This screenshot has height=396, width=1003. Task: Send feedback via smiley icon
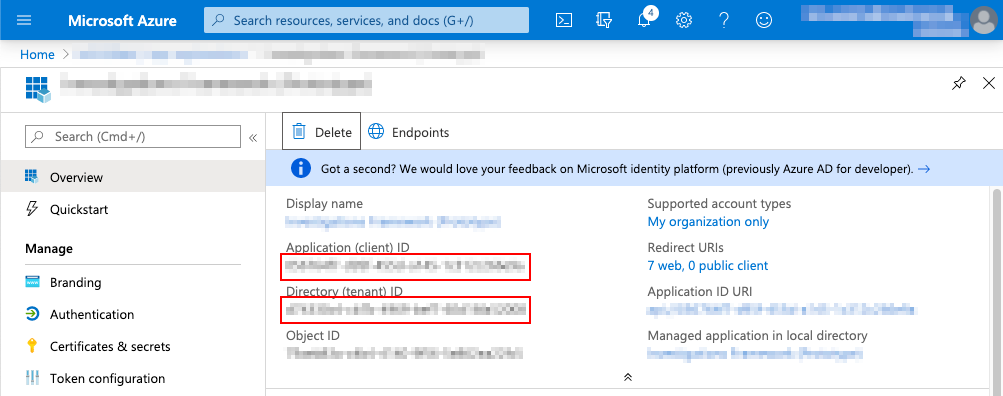[764, 20]
